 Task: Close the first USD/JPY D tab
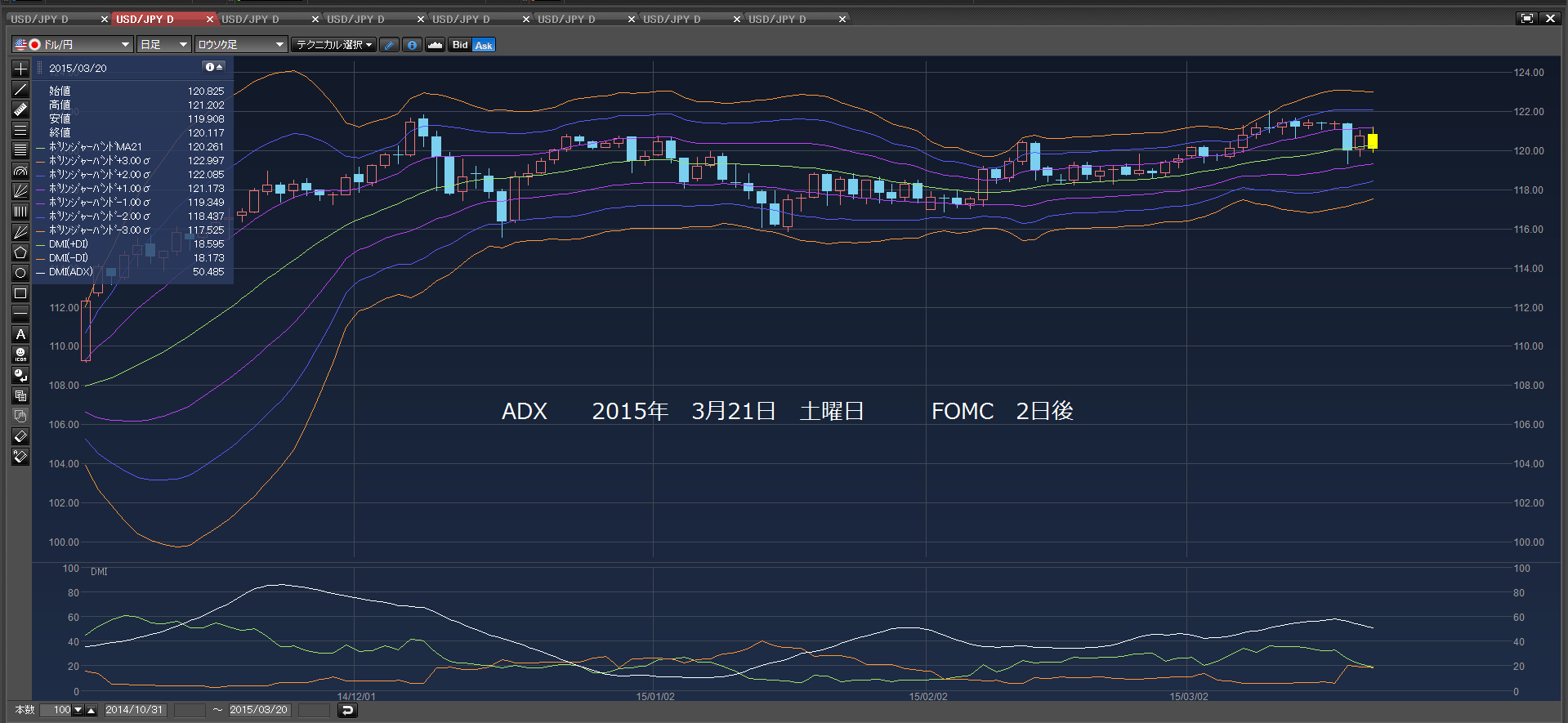point(105,19)
